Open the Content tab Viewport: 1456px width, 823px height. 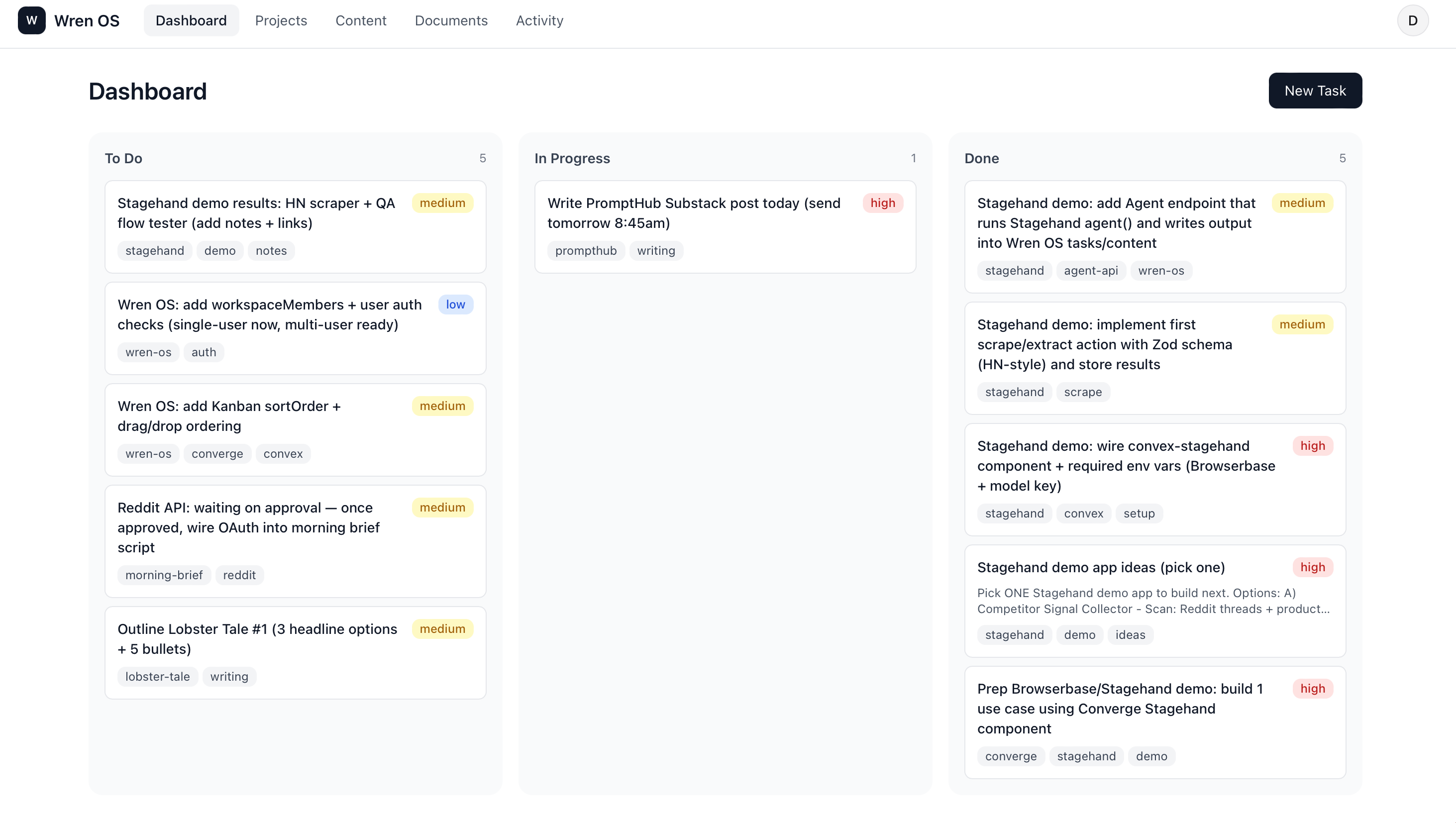pos(361,20)
